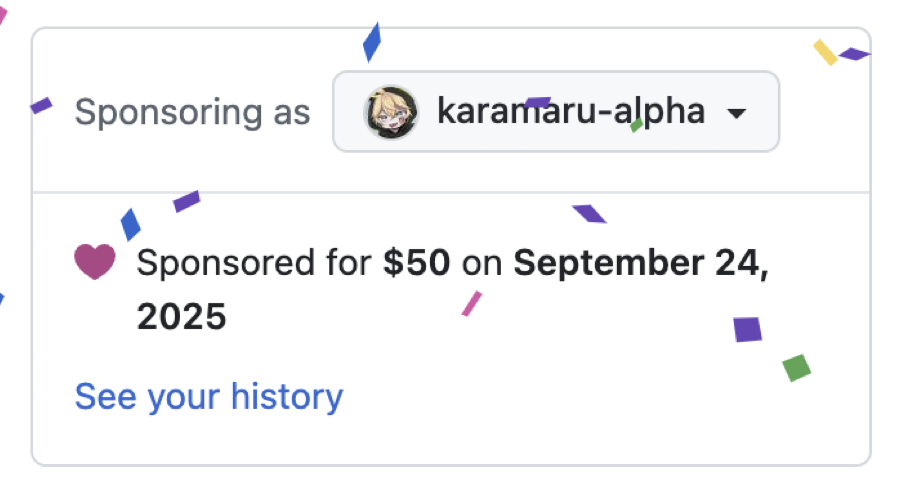Open the See your history link
The height and width of the screenshot is (502, 908).
(x=208, y=397)
